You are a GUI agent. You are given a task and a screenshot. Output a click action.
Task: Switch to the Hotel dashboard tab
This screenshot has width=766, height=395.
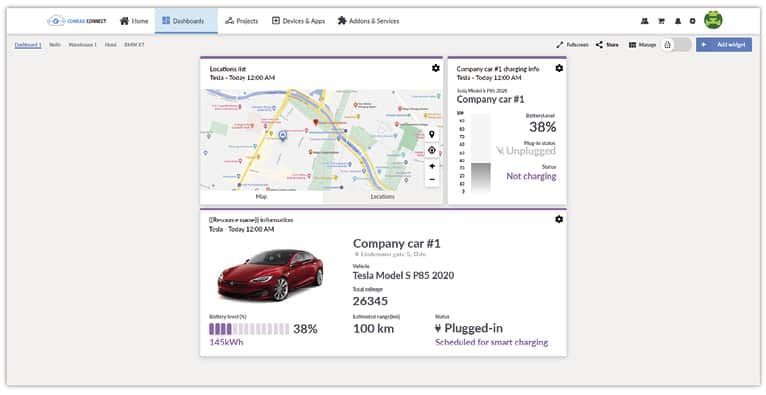click(111, 45)
